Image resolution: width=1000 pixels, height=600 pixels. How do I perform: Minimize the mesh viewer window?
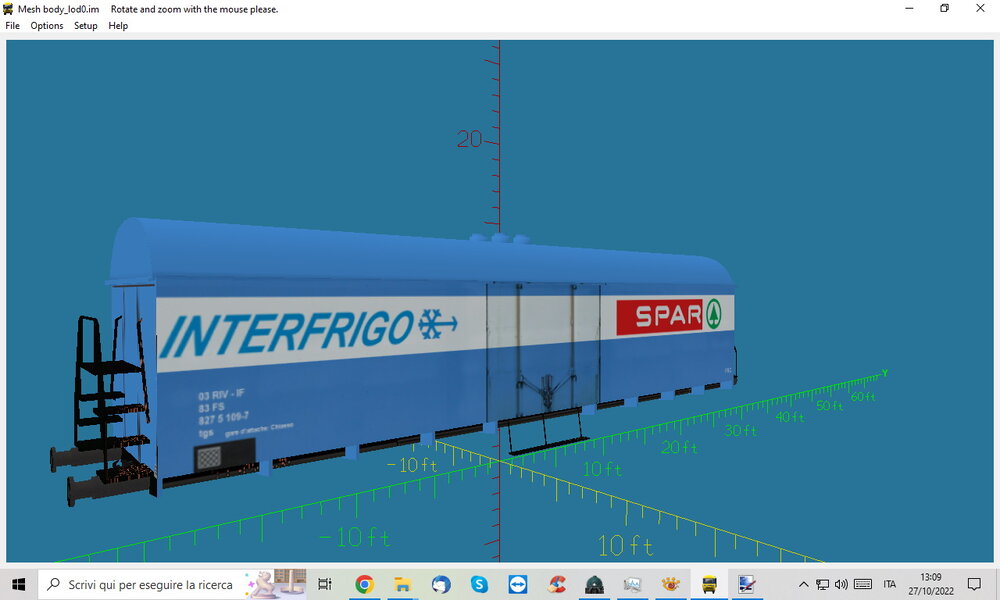[909, 9]
